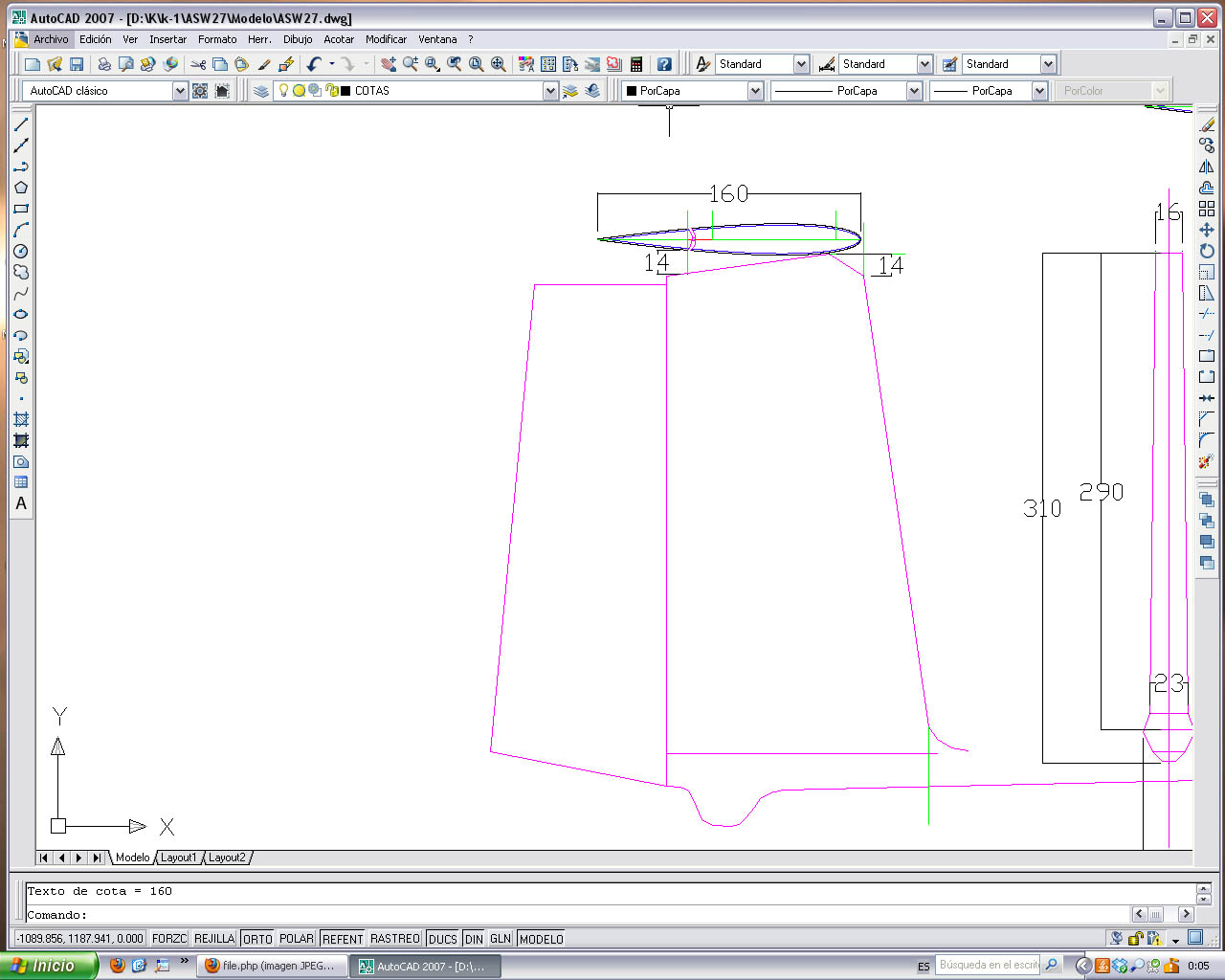Open the Layer Properties Manager icon
Image resolution: width=1225 pixels, height=980 pixels.
tap(261, 91)
